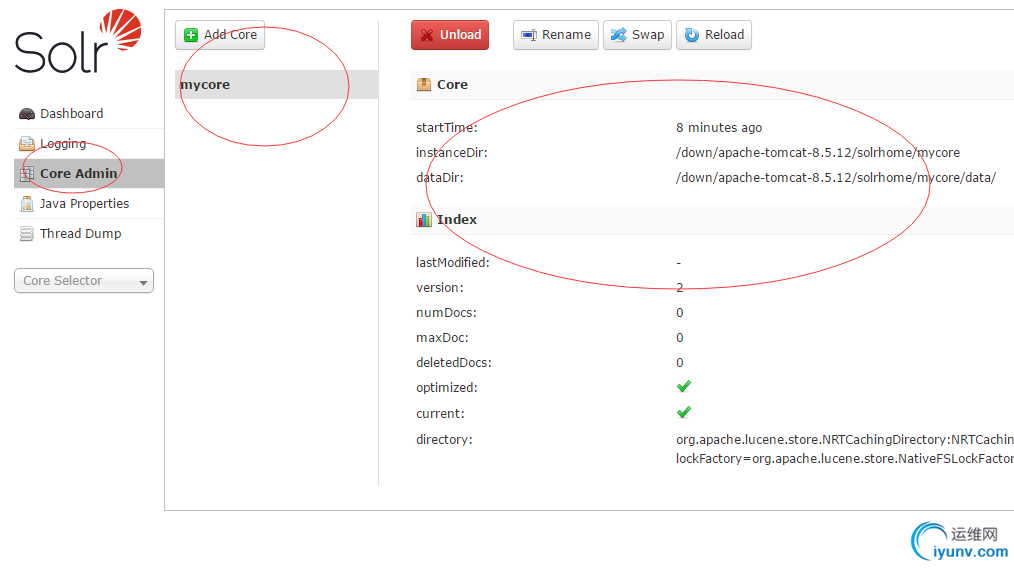Click the Logging notepad icon

pyautogui.click(x=27, y=144)
